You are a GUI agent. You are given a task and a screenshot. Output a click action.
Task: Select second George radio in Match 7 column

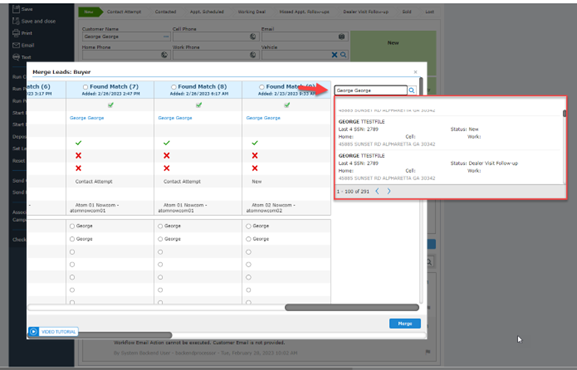click(72, 239)
